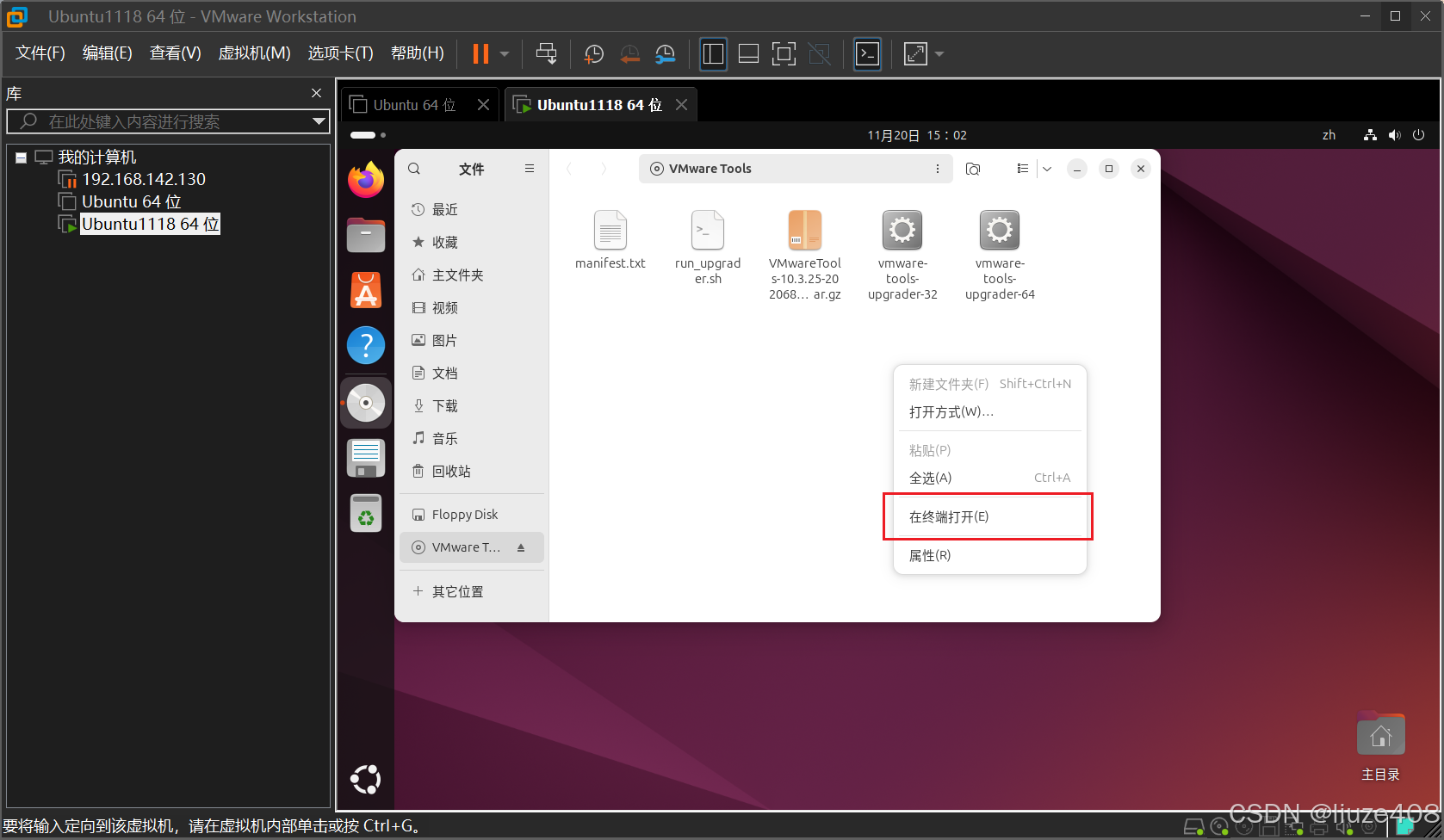
Task: Open the Files app from the dock
Action: click(x=366, y=234)
